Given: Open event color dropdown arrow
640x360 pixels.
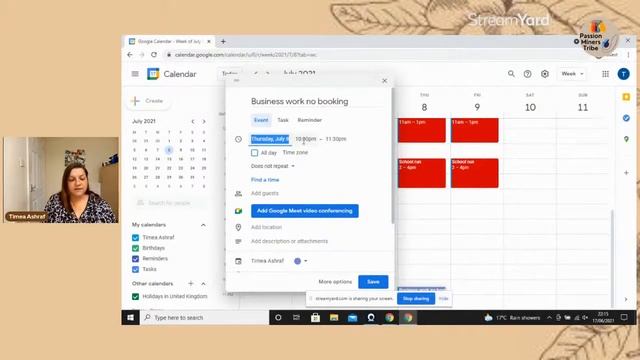Looking at the screenshot, I should coord(306,261).
